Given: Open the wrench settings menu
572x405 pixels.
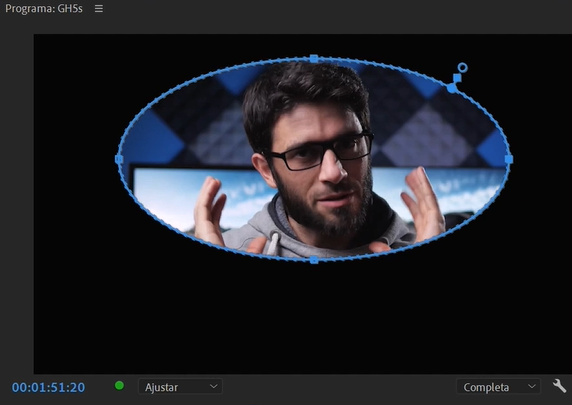Looking at the screenshot, I should click(x=559, y=386).
